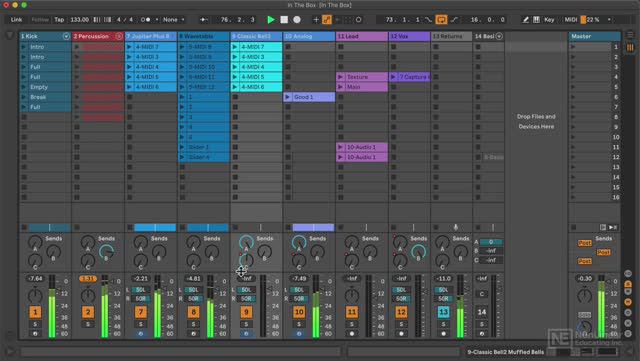Toggle first Post button on Master sends
Screen dimensions: 640x361
584,243
